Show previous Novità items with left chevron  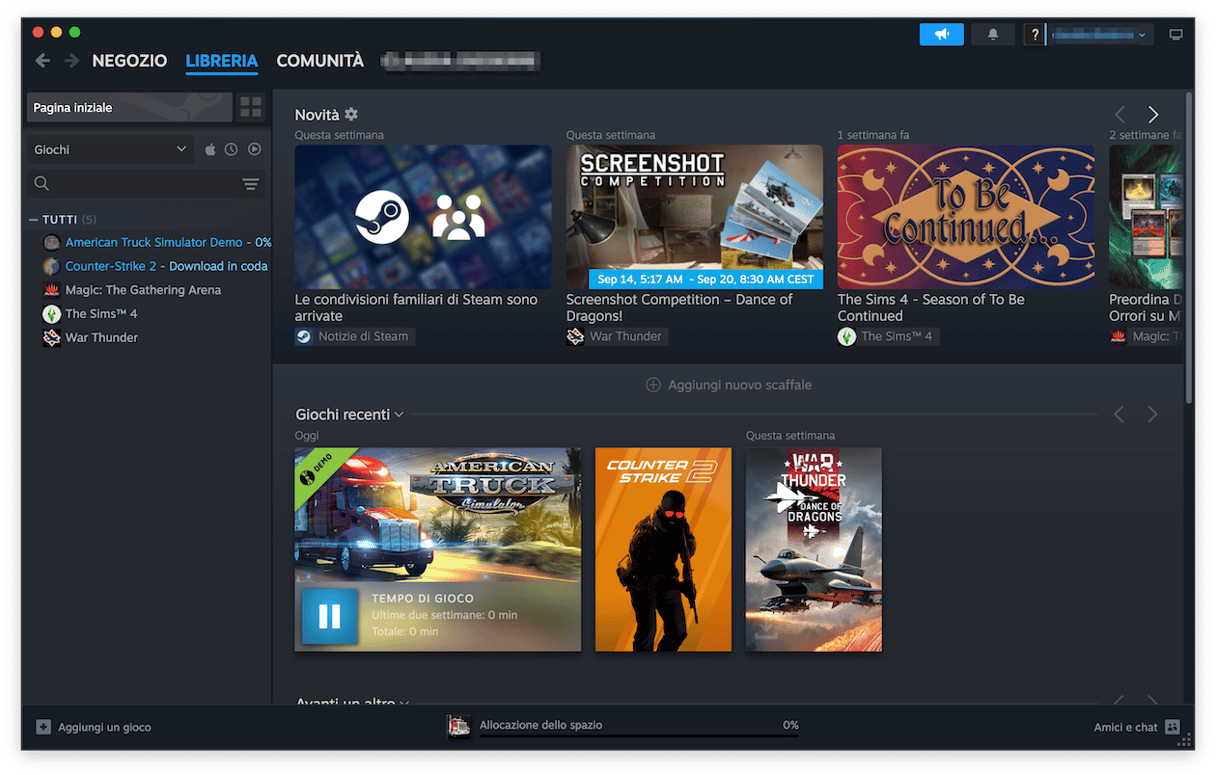(1120, 115)
